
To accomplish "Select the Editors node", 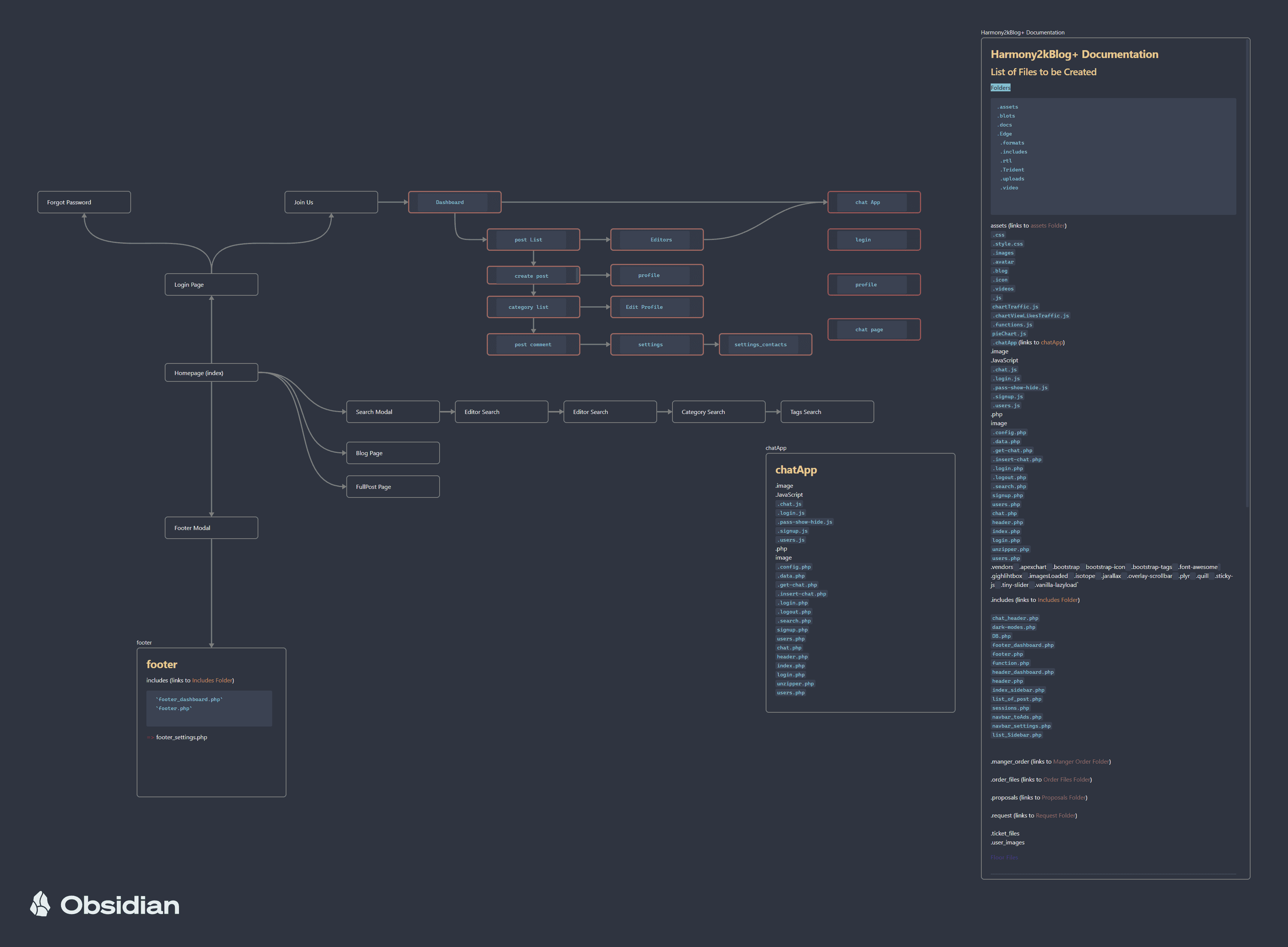I will (657, 240).
